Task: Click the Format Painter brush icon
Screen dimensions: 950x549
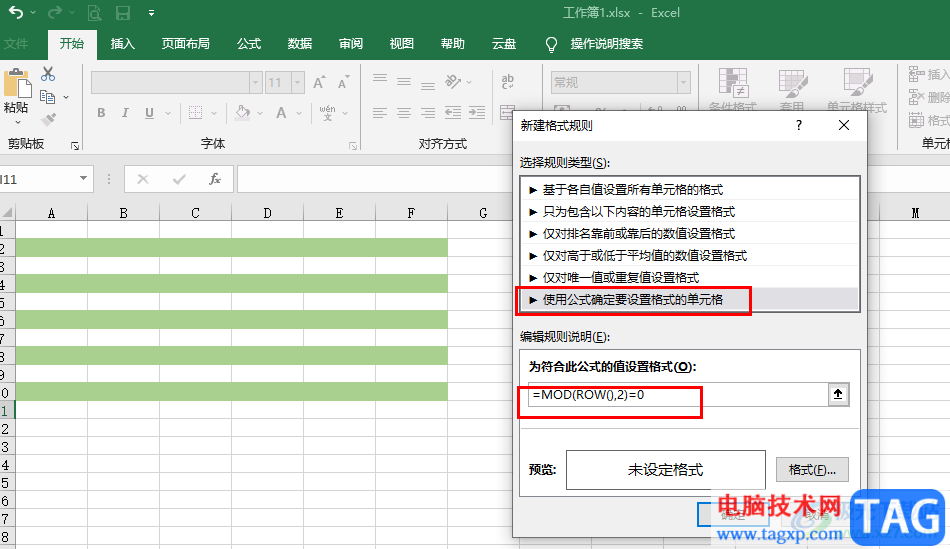Action: point(48,119)
